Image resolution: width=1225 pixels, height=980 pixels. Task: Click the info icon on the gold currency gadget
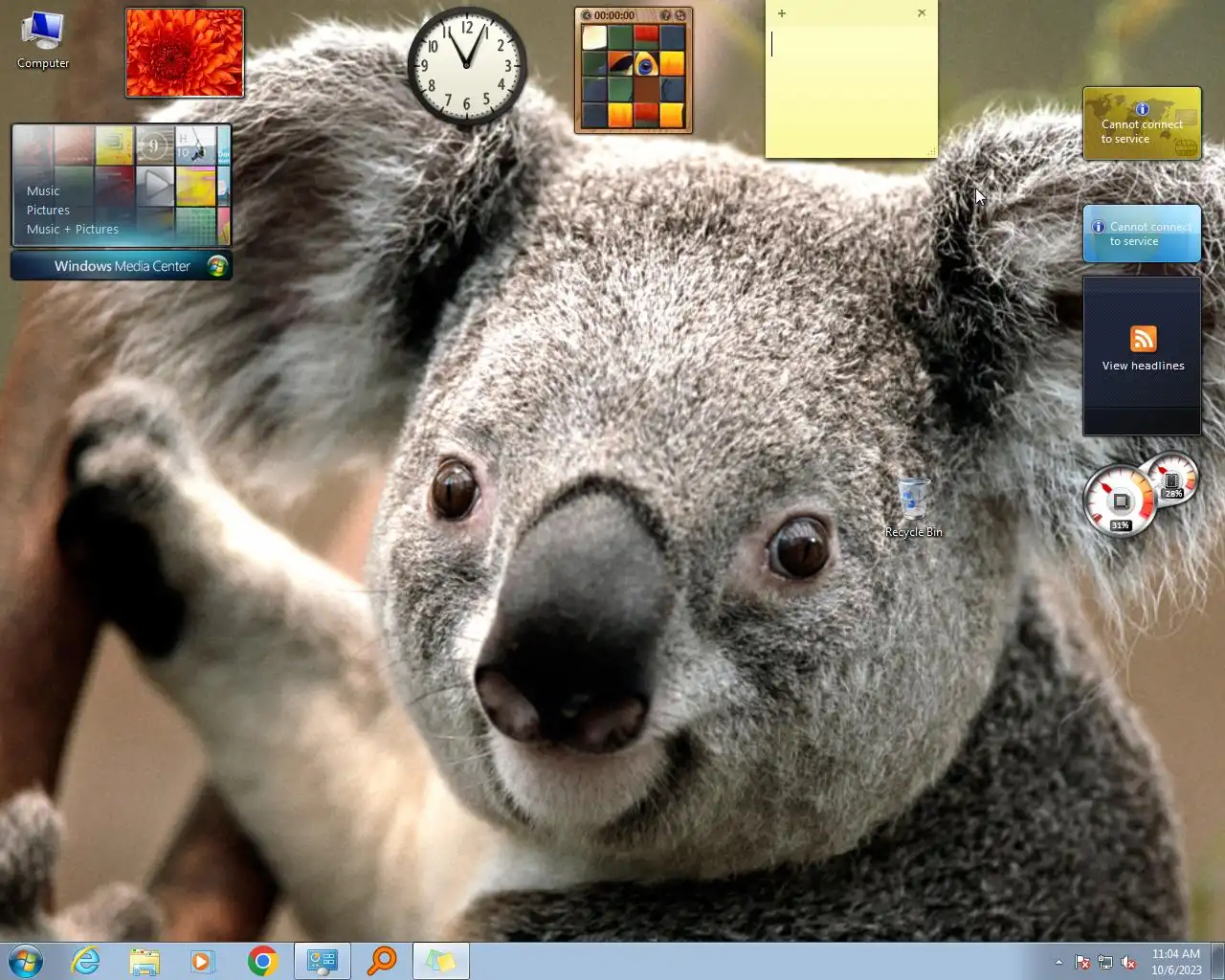click(1142, 109)
